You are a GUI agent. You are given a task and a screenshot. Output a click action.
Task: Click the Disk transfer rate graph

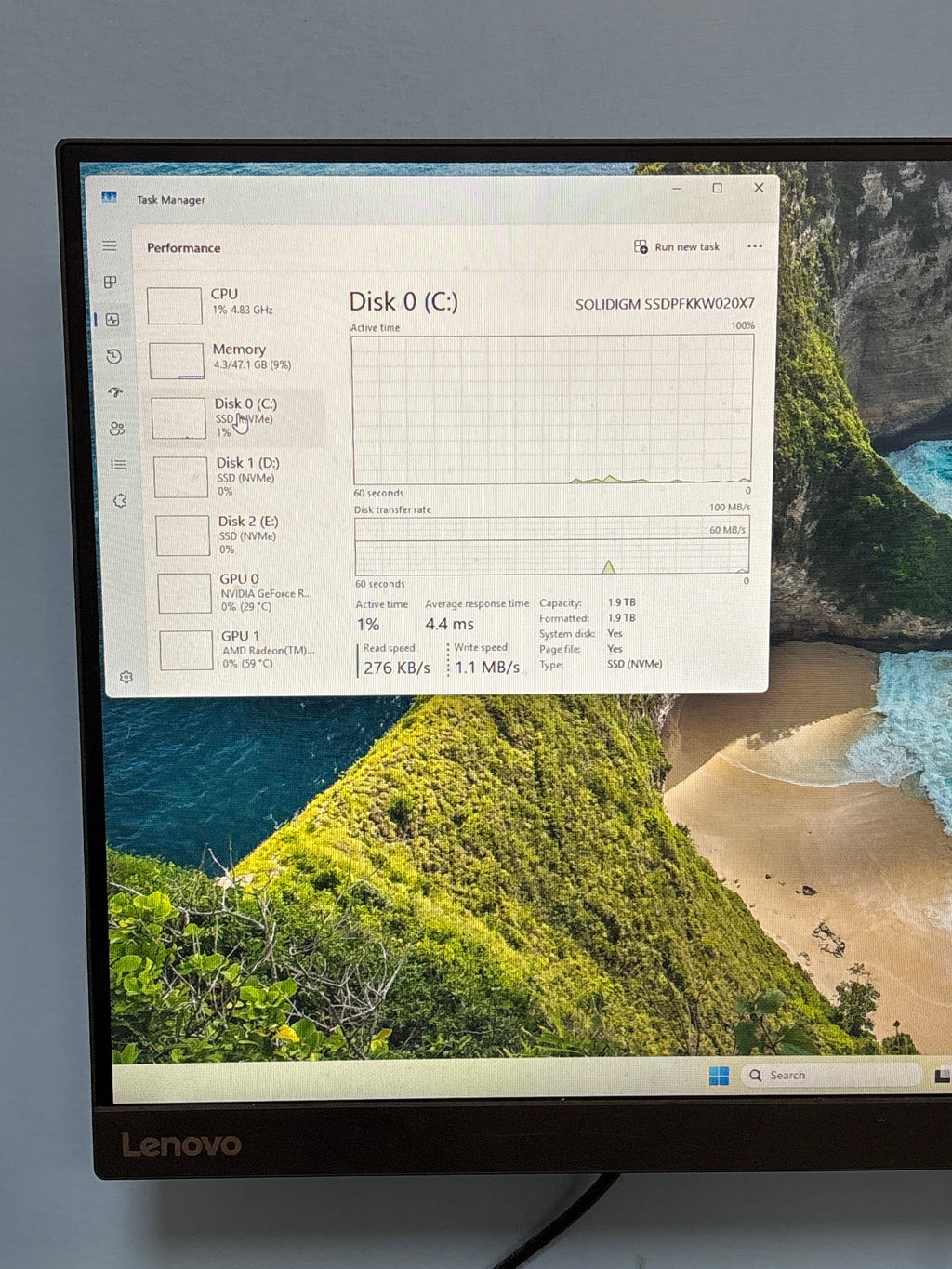[552, 546]
